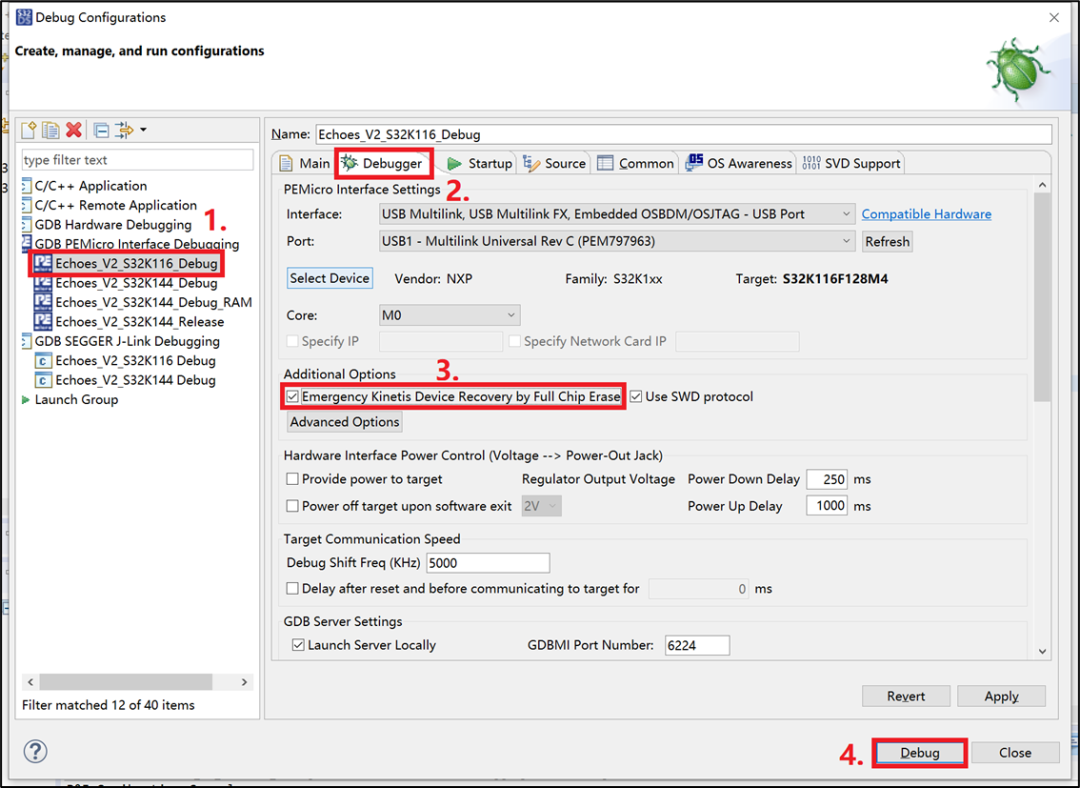Image resolution: width=1080 pixels, height=788 pixels.
Task: Select GDB PEMicro Interface Debugging node
Action: [x=136, y=244]
